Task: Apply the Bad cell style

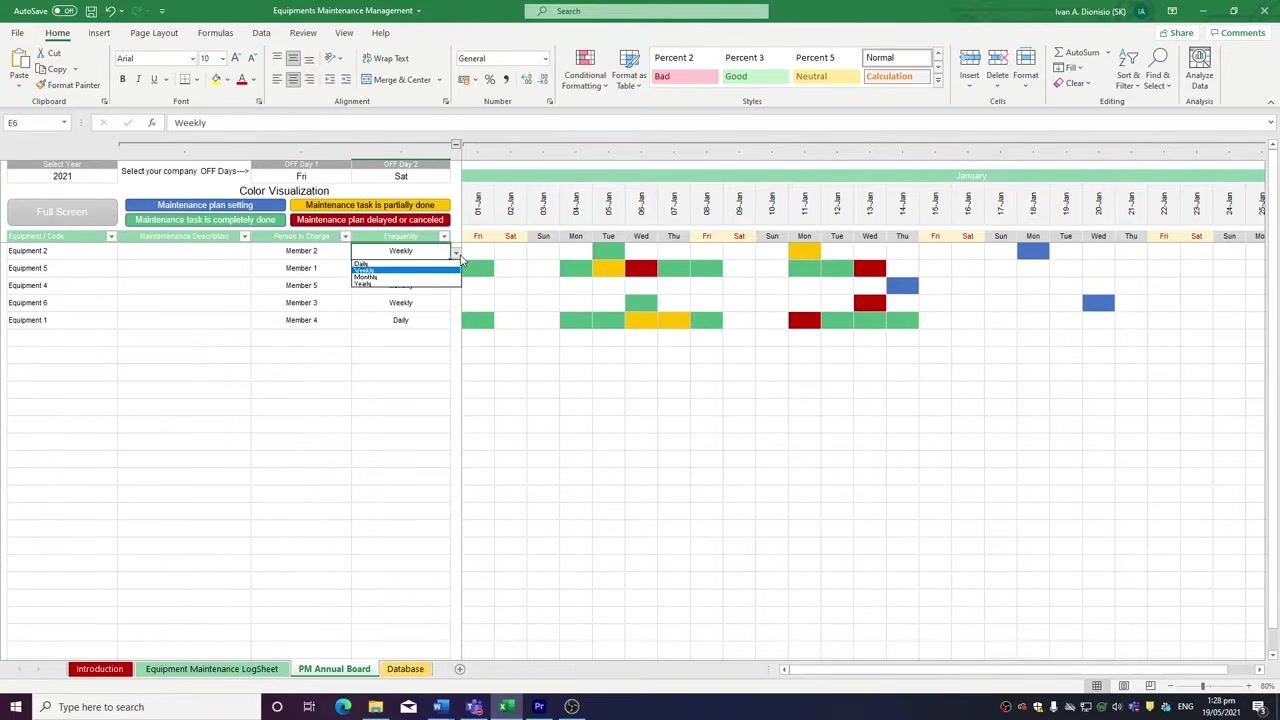Action: pyautogui.click(x=686, y=77)
